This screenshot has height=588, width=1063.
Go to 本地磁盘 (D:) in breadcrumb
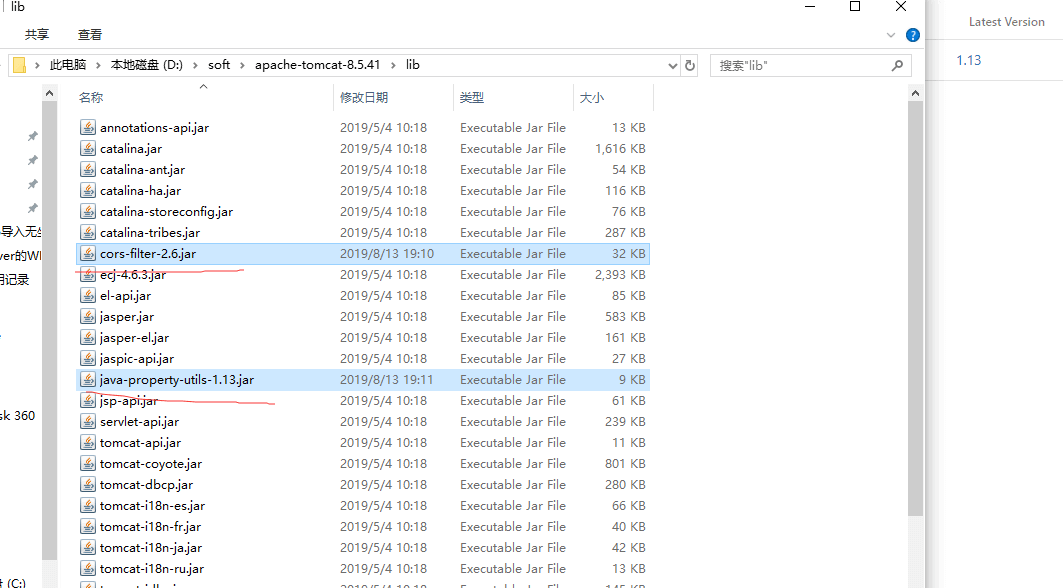pos(146,65)
